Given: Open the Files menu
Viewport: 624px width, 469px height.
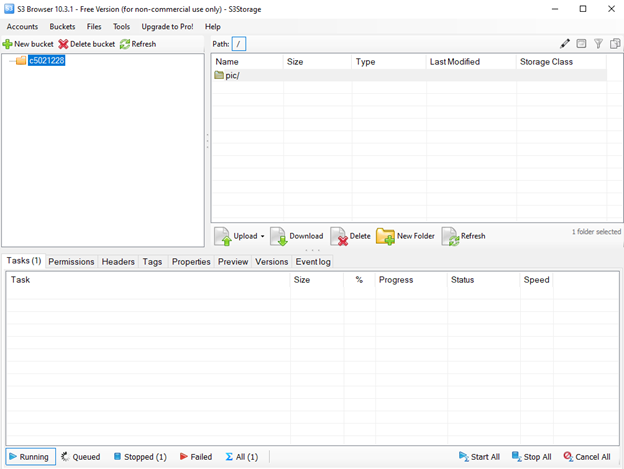Looking at the screenshot, I should [x=94, y=27].
